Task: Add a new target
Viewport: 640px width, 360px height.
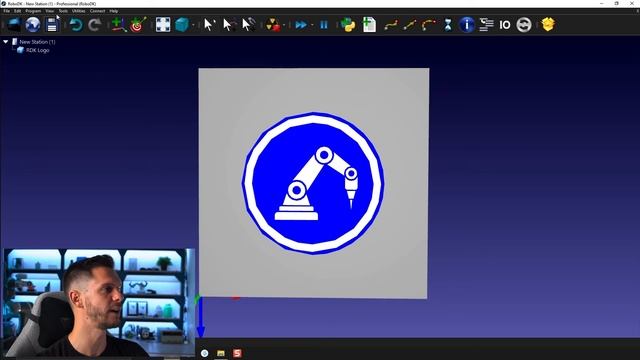Action: coord(138,24)
